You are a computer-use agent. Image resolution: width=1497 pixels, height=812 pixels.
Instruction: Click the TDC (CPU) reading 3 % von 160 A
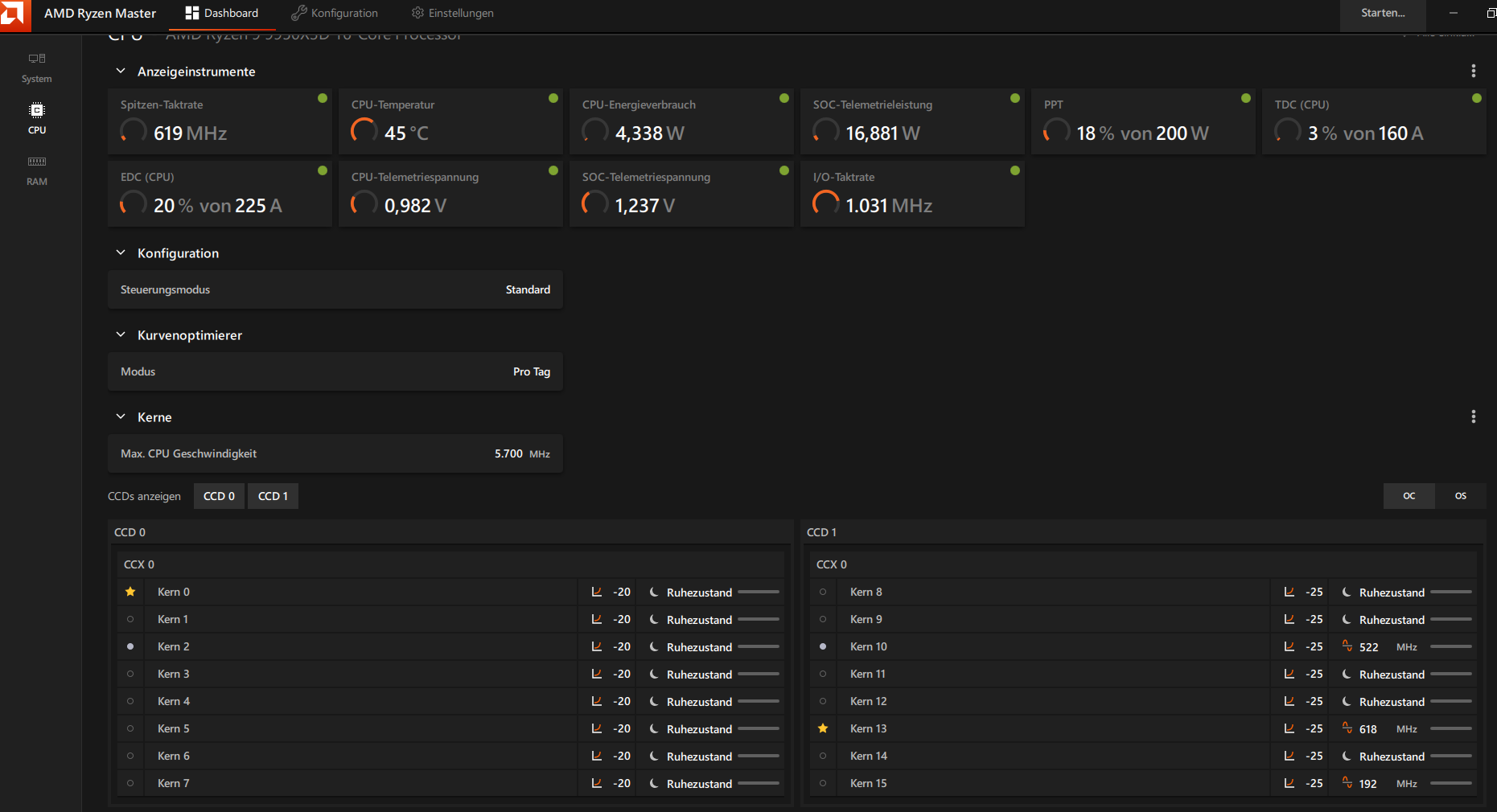pos(1365,133)
